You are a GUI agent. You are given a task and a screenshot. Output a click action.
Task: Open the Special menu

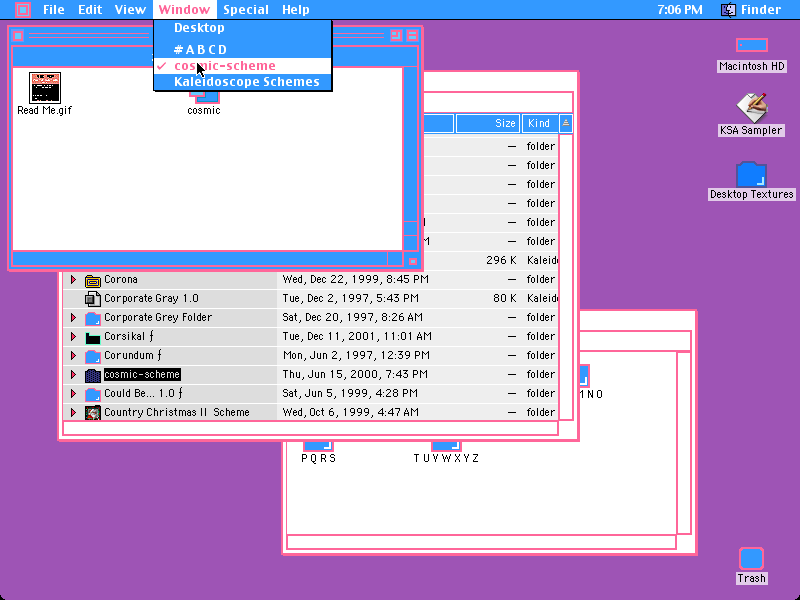click(246, 9)
